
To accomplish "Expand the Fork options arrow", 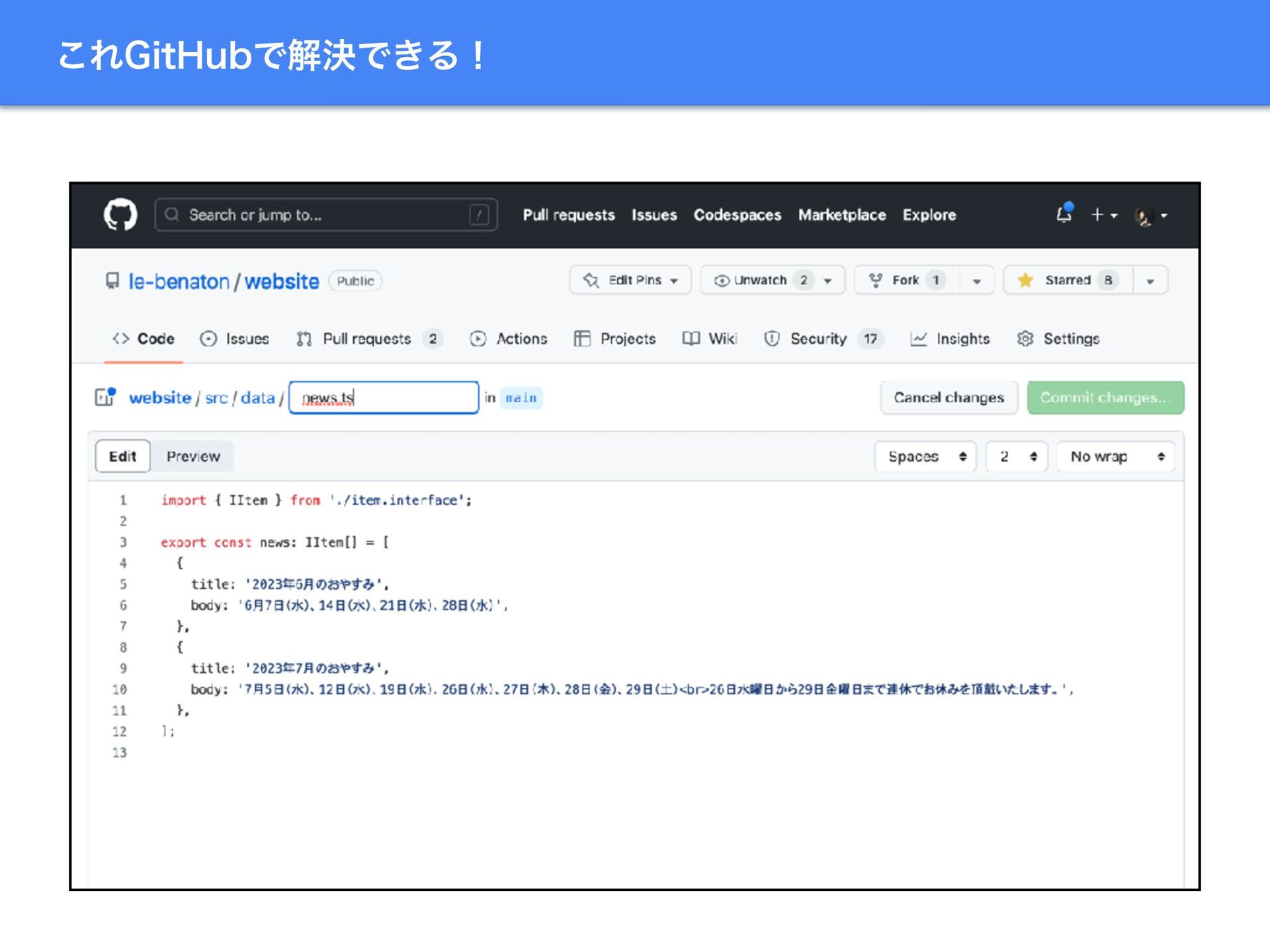I will coord(977,281).
